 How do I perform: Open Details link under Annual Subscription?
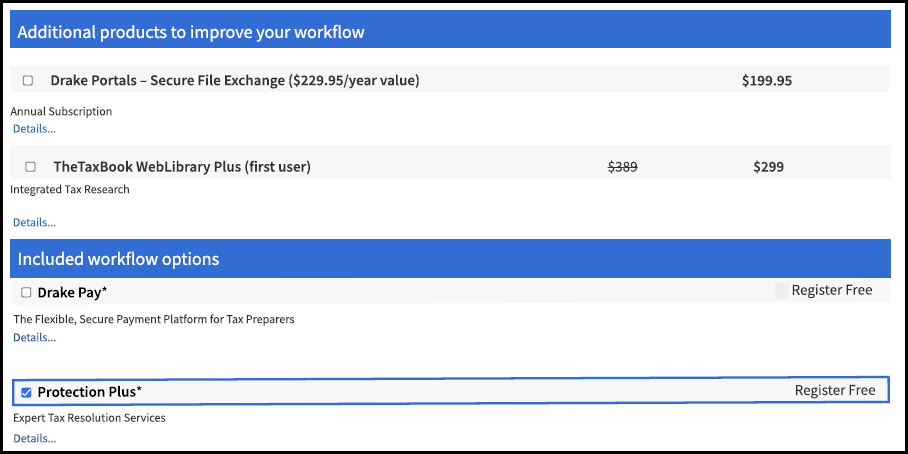pos(35,129)
